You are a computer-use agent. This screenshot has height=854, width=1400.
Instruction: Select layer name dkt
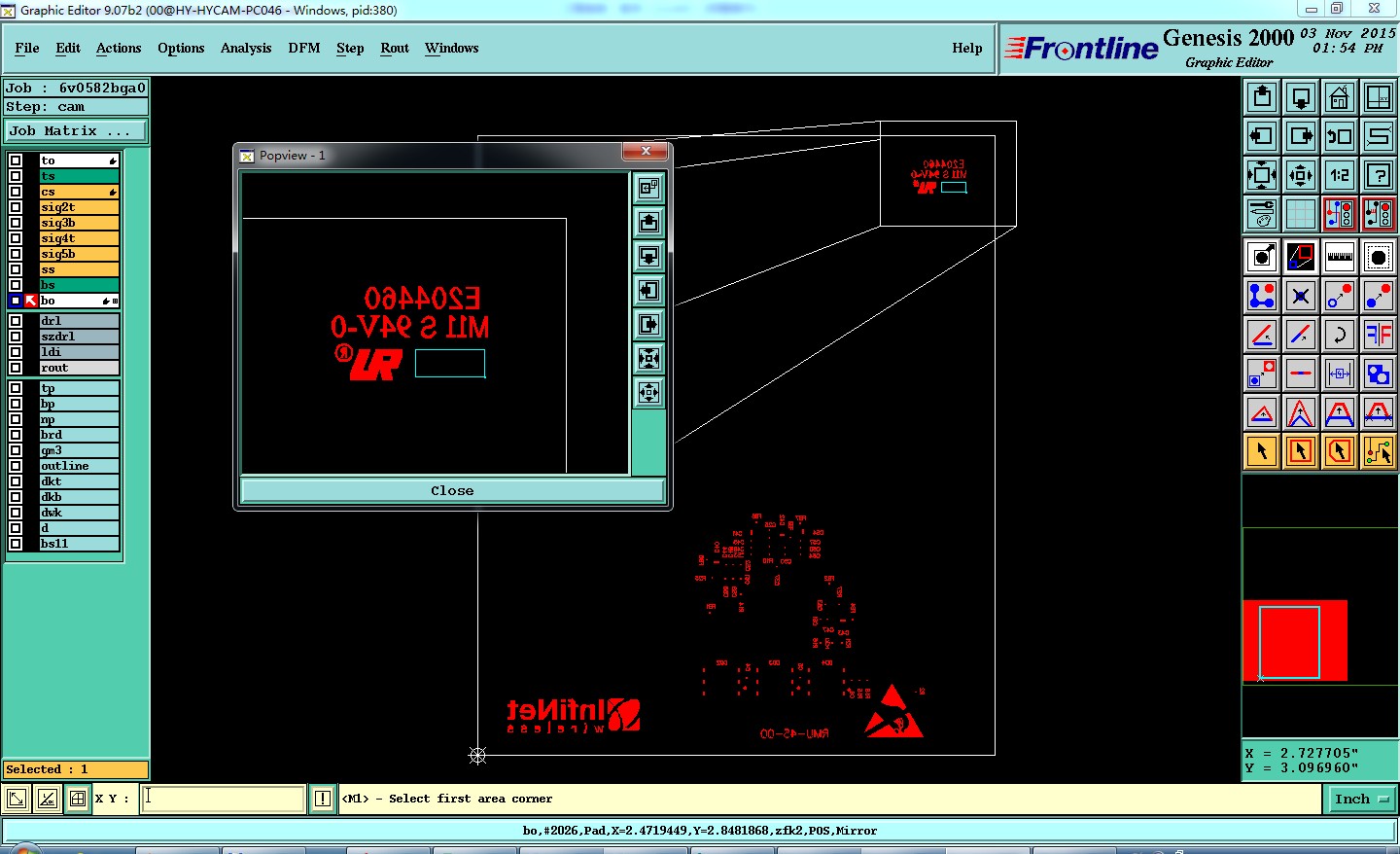79,481
